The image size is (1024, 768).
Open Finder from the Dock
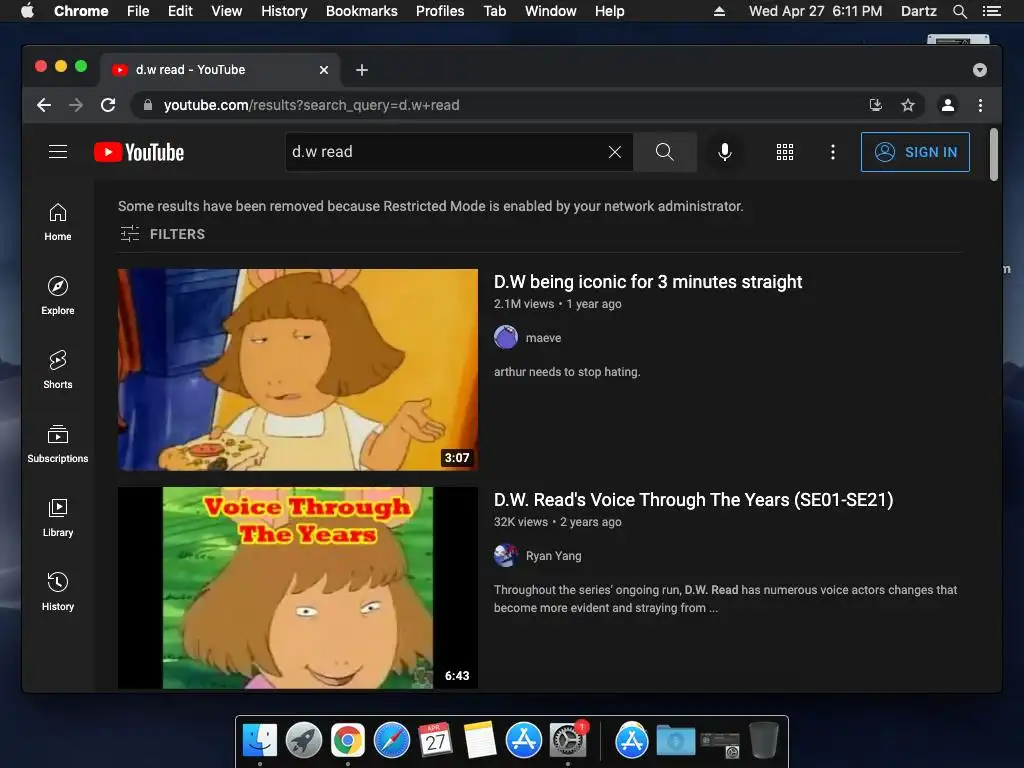click(260, 741)
